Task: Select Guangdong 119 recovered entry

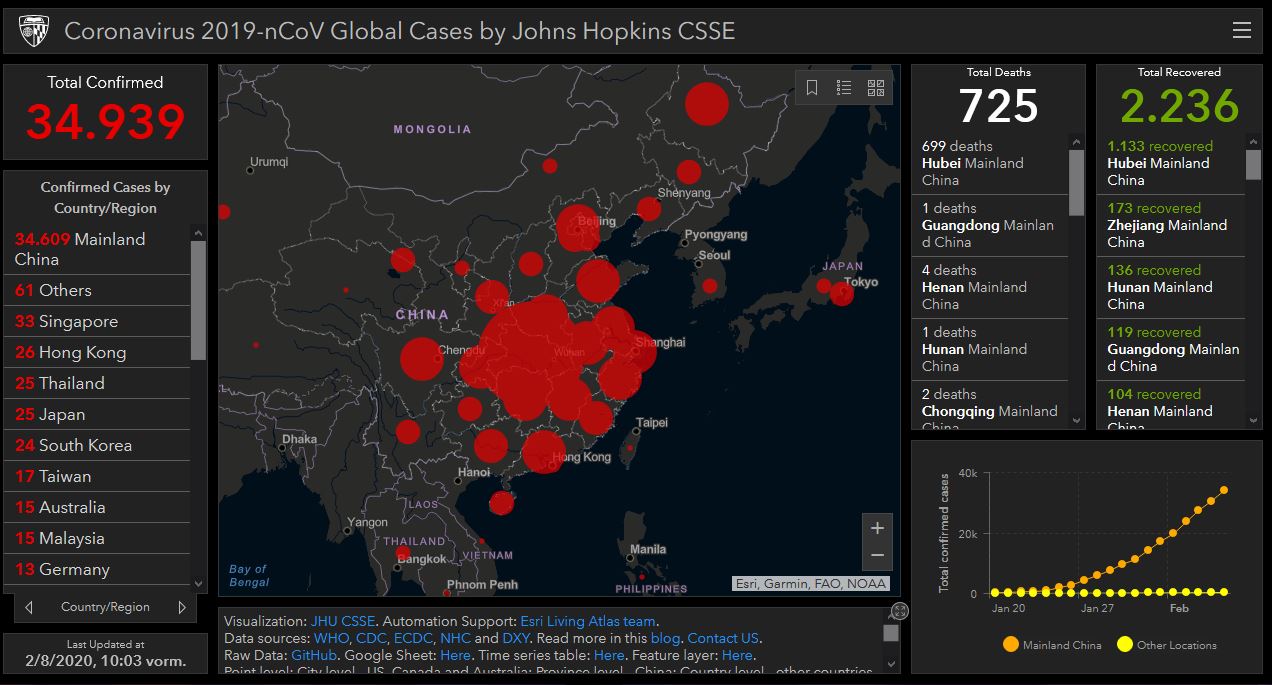Action: [1172, 349]
